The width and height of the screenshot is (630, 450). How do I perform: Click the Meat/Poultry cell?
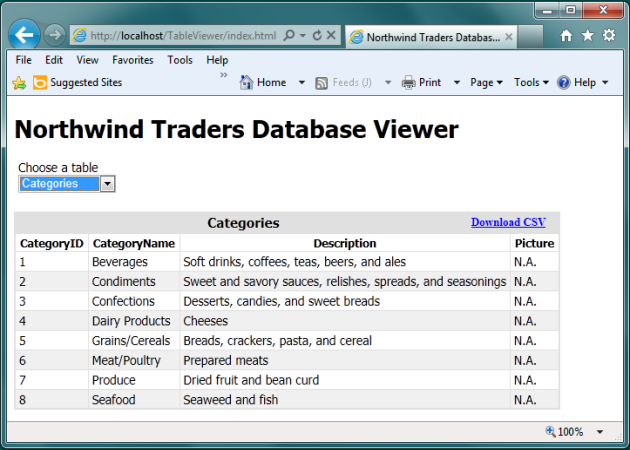coord(134,360)
